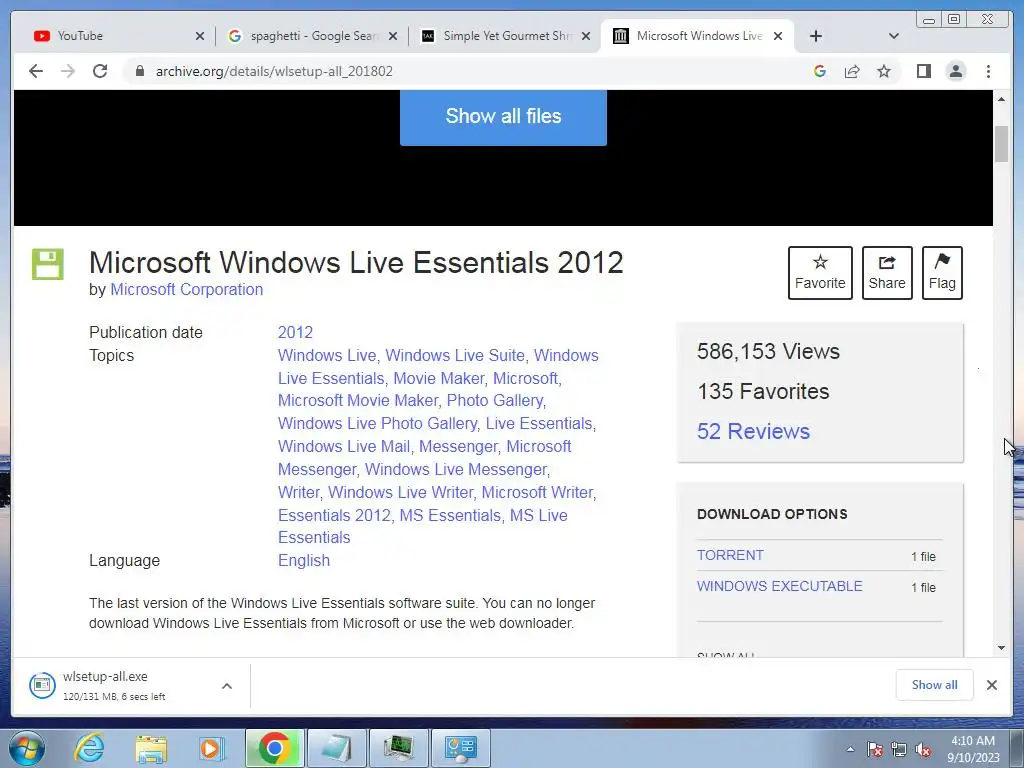Click the monitor-graph taskbar icon
Viewport: 1024px width, 768px height.
[x=398, y=748]
